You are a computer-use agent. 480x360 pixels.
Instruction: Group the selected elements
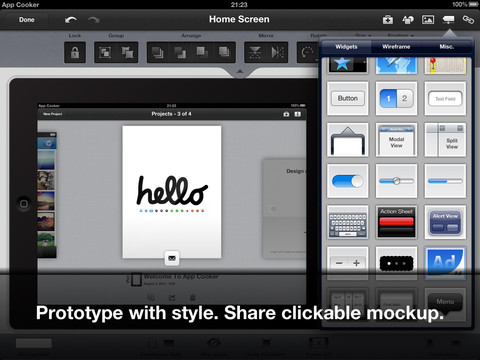(x=105, y=52)
